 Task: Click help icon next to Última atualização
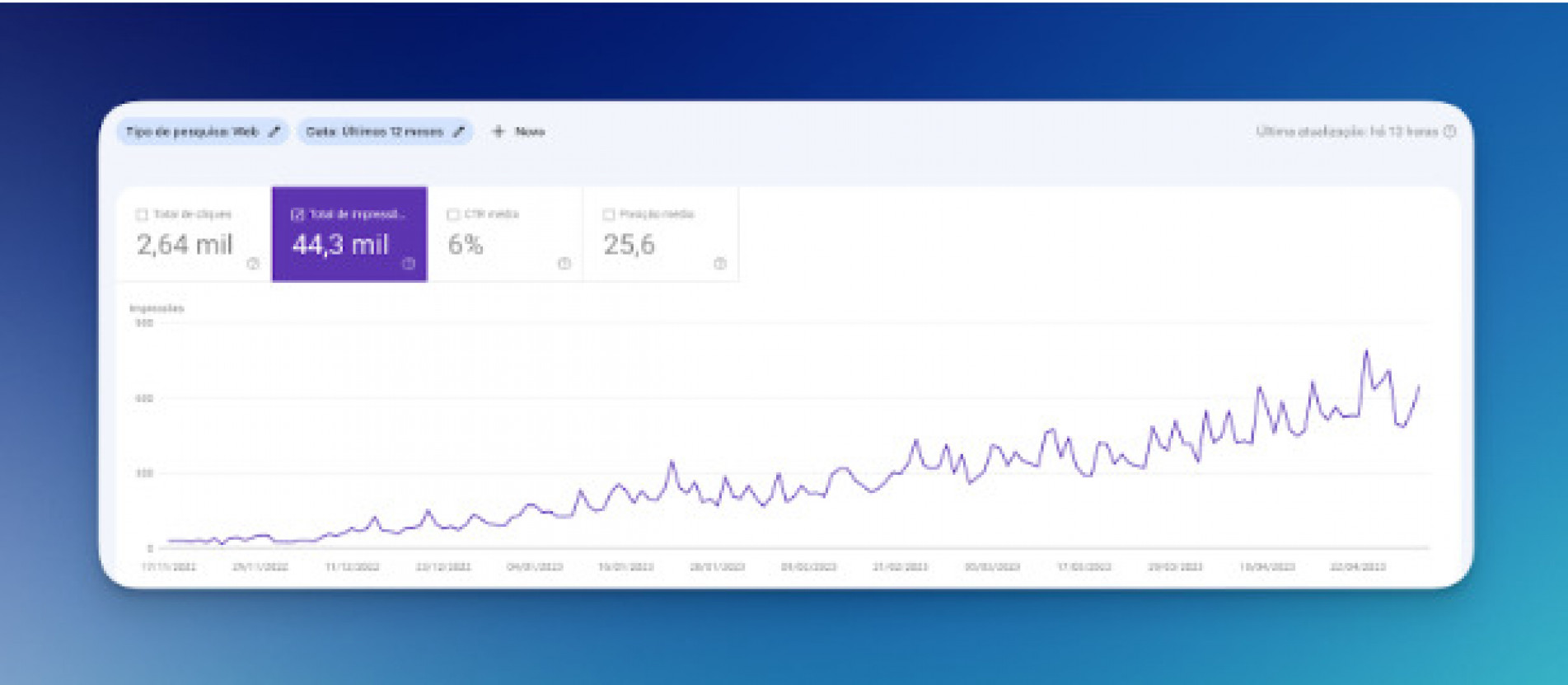1449,131
